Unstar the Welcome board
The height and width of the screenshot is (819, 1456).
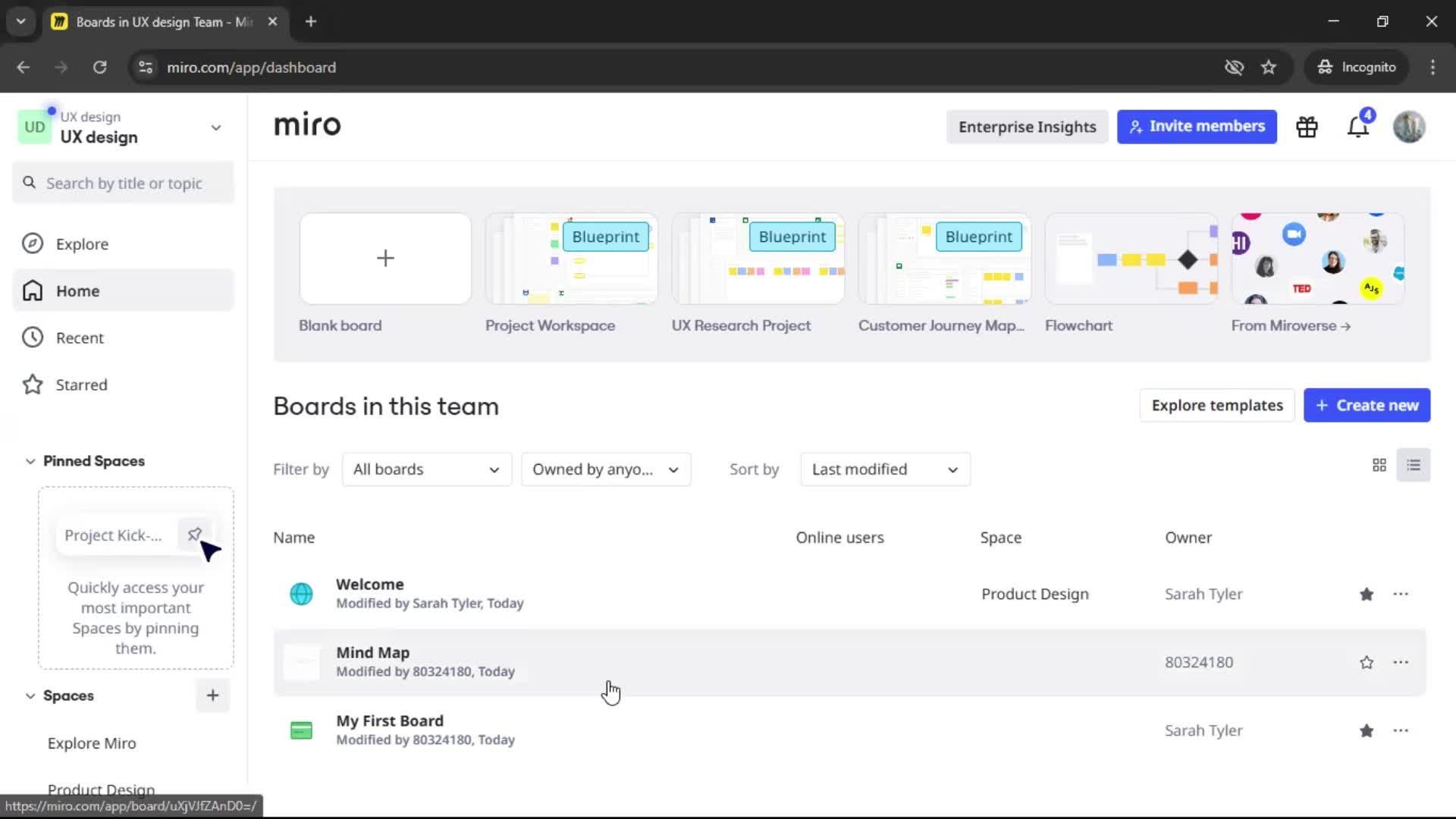pyautogui.click(x=1367, y=595)
